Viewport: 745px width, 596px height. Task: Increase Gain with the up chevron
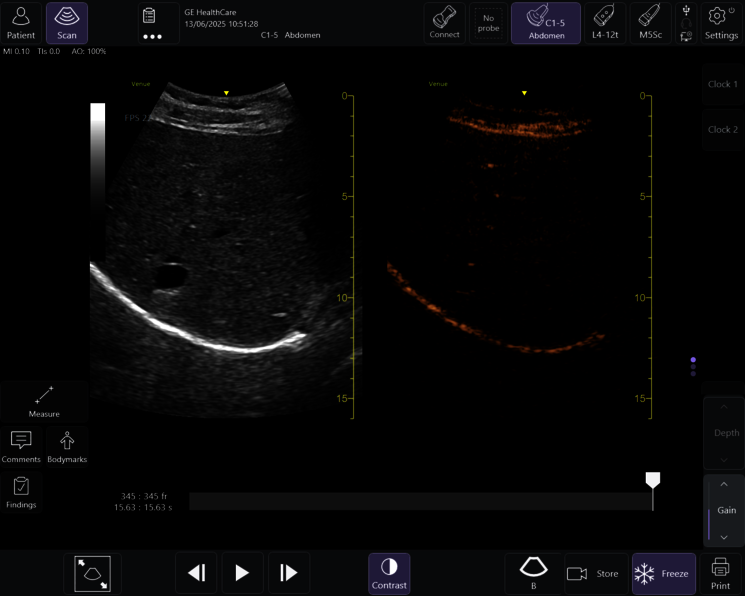click(725, 484)
